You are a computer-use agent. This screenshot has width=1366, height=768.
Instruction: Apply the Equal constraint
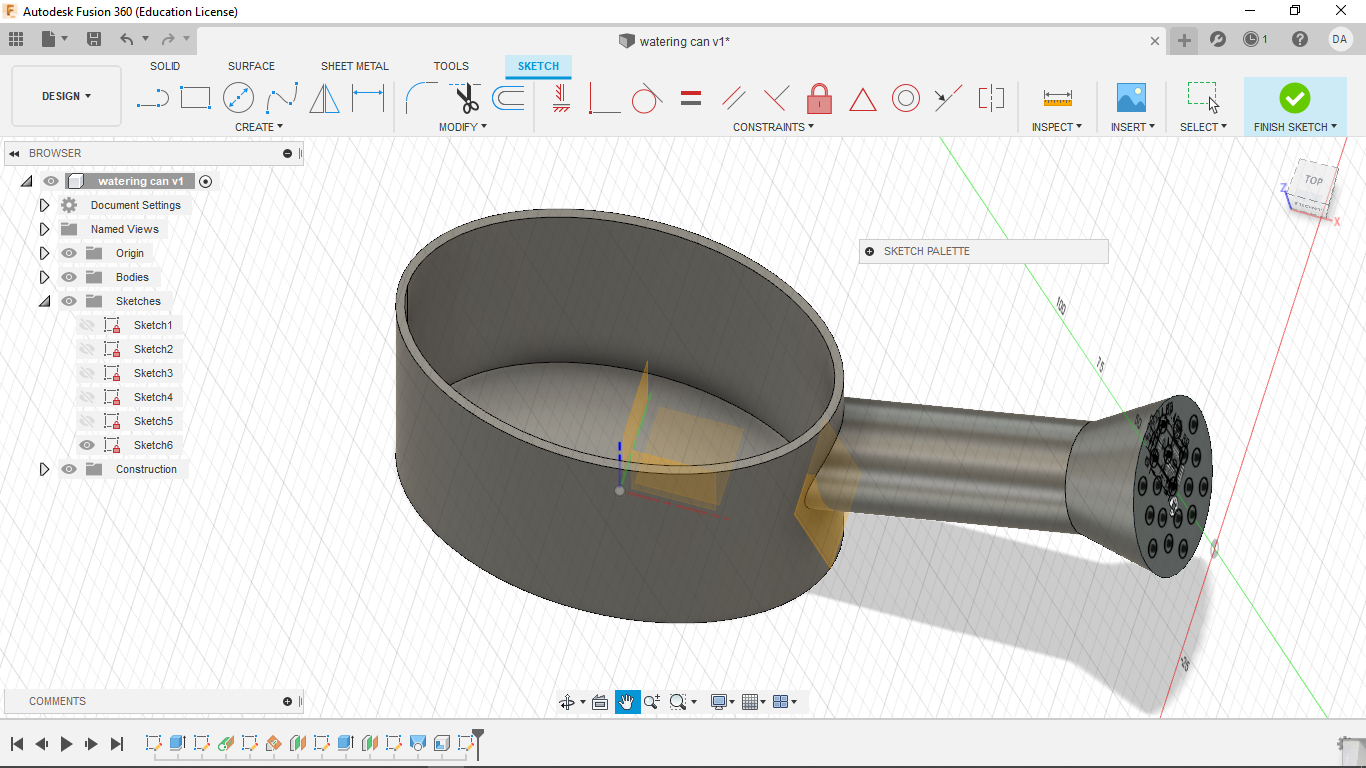pyautogui.click(x=690, y=98)
